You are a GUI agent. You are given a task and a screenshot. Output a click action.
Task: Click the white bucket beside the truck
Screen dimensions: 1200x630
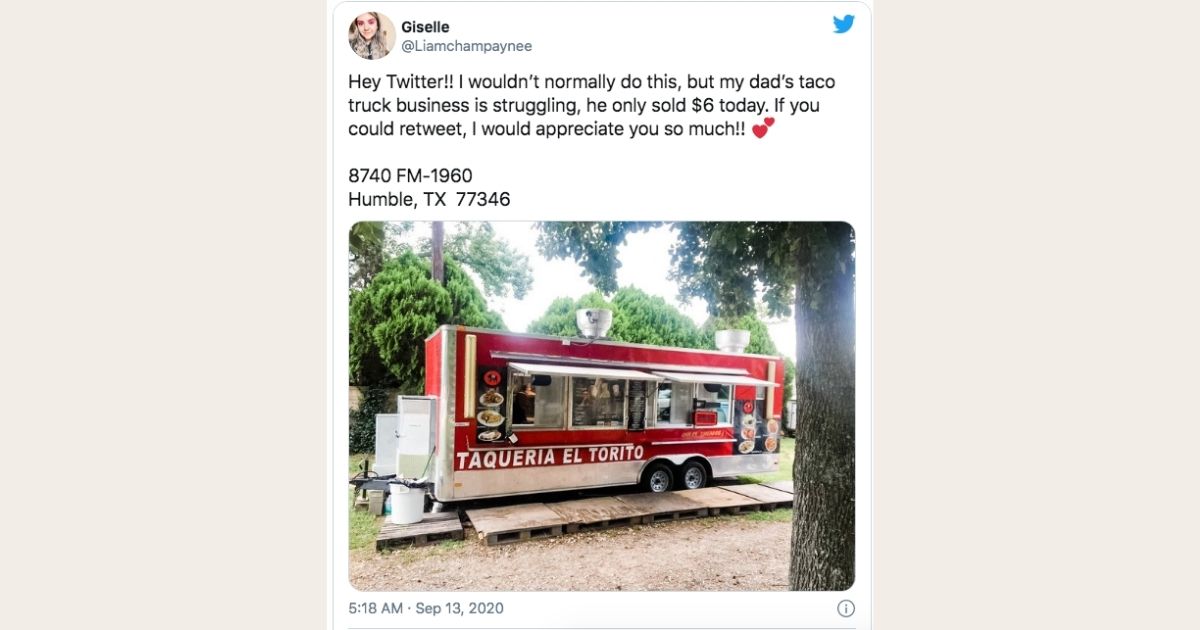coord(407,504)
